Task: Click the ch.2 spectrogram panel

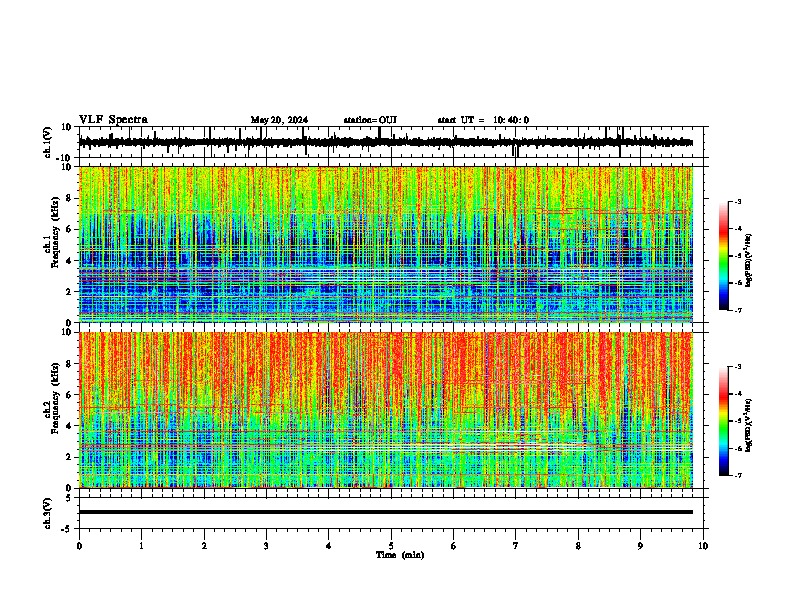Action: [386, 410]
